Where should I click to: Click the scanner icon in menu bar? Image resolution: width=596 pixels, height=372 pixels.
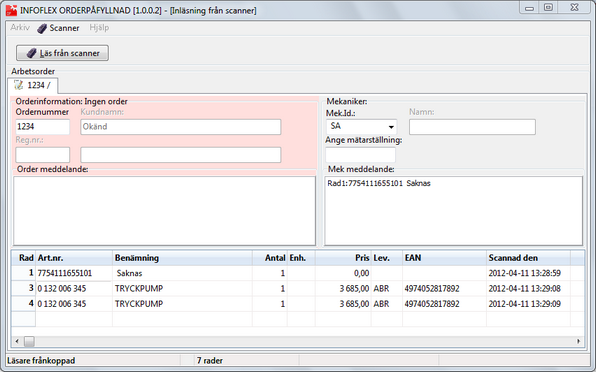(x=42, y=28)
